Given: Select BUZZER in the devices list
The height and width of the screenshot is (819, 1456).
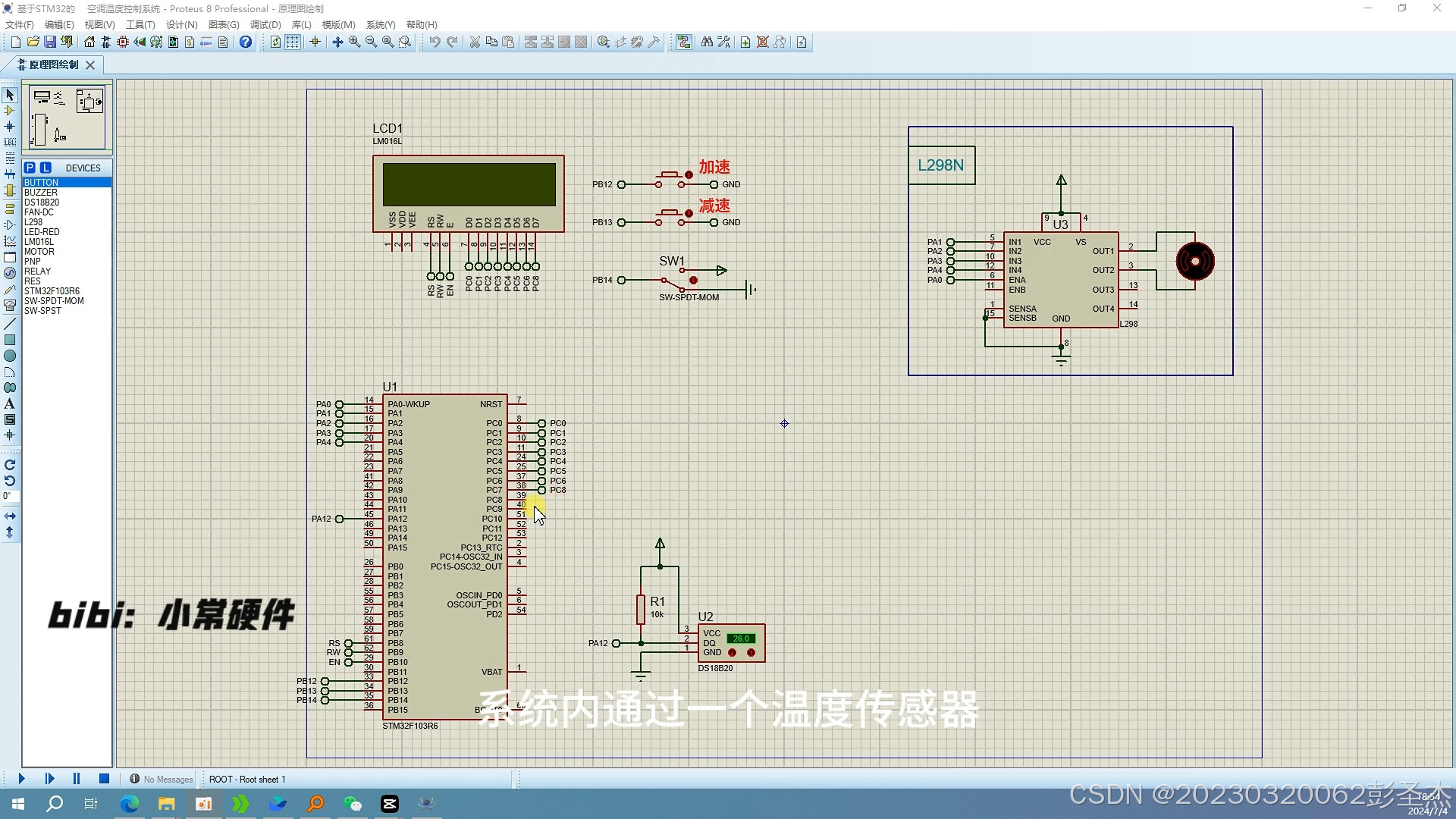Looking at the screenshot, I should pyautogui.click(x=67, y=193).
